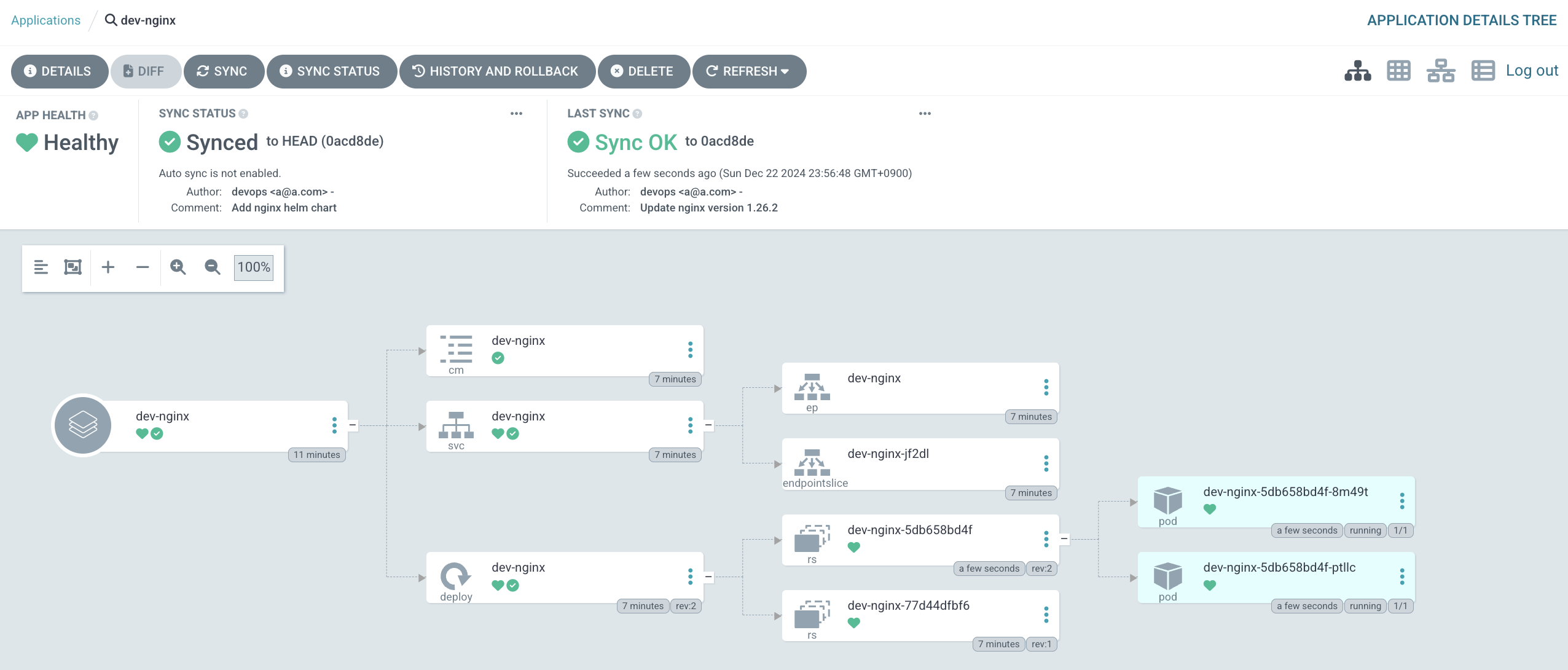This screenshot has width=1568, height=670.
Task: Click the 100% zoom level field
Action: pyautogui.click(x=254, y=267)
